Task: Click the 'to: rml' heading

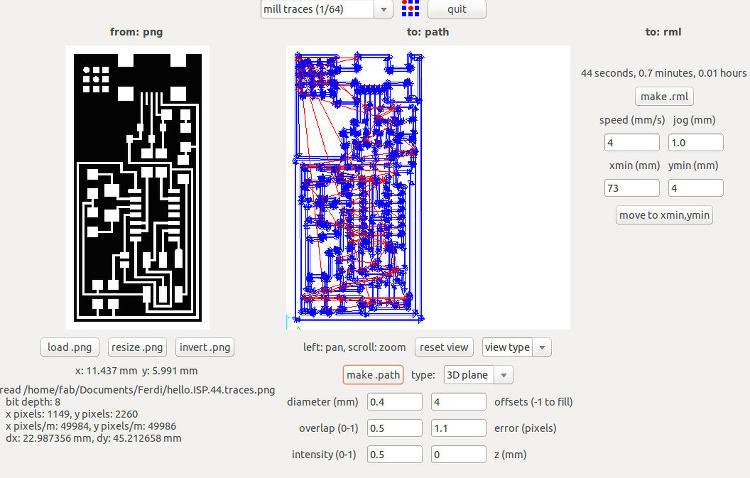Action: click(x=663, y=32)
